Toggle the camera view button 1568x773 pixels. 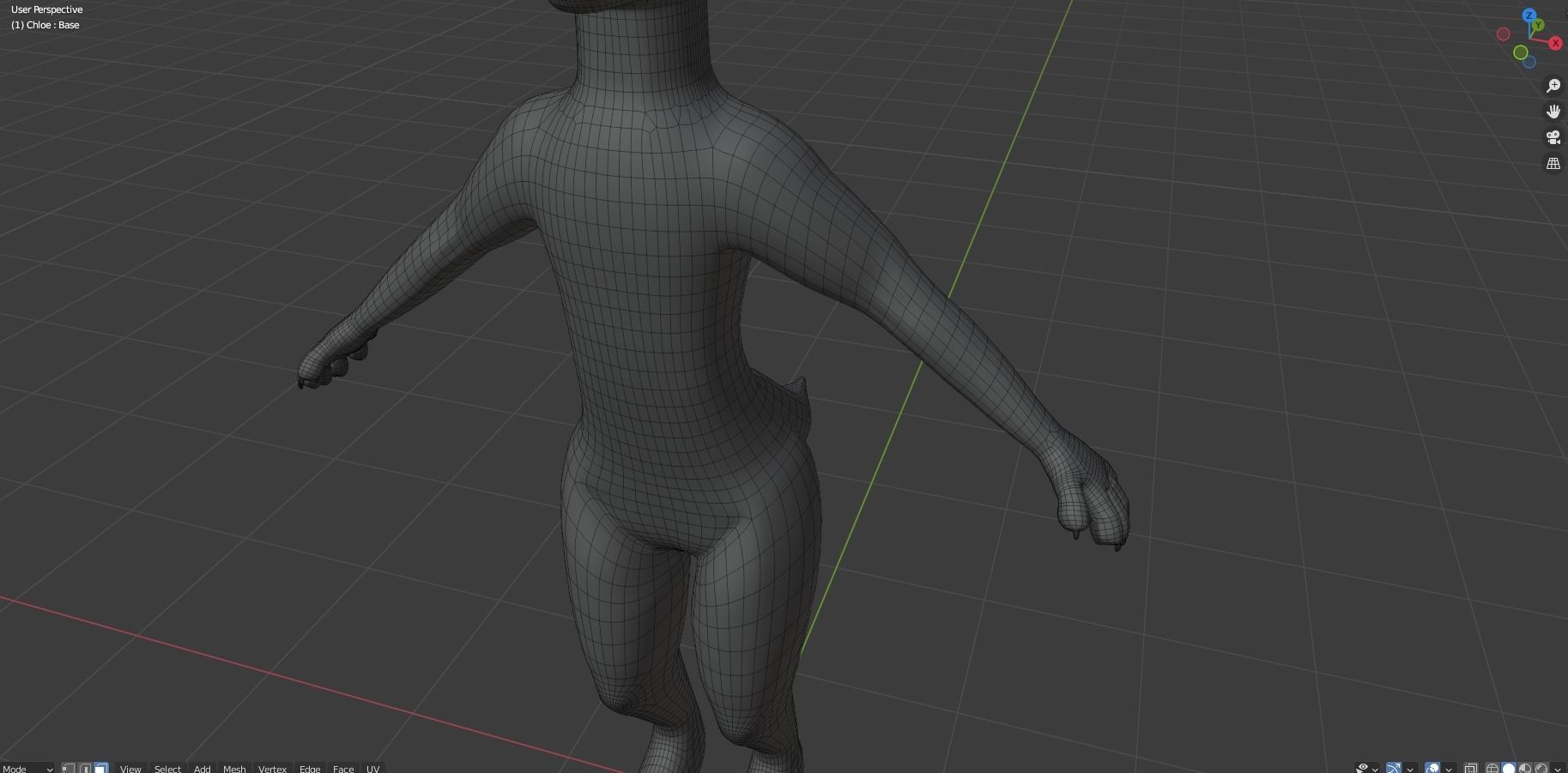pos(1553,137)
